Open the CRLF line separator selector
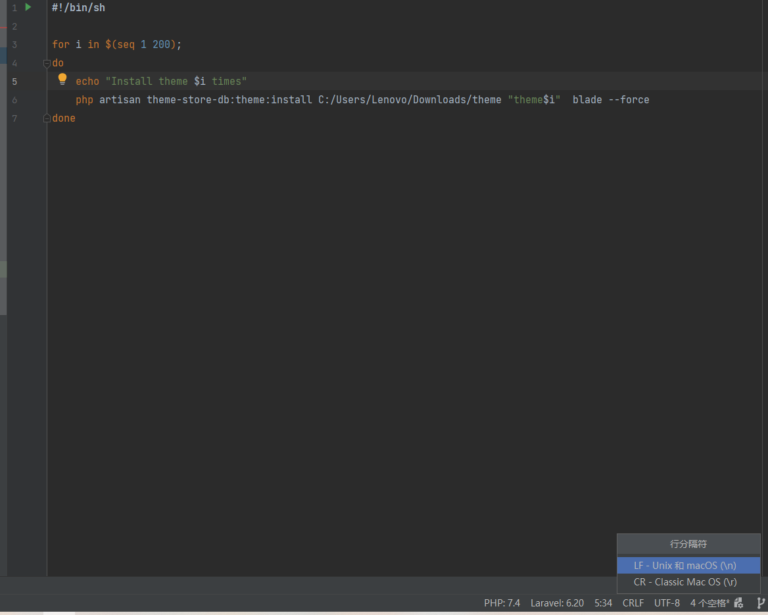The height and width of the screenshot is (615, 768). [x=633, y=603]
